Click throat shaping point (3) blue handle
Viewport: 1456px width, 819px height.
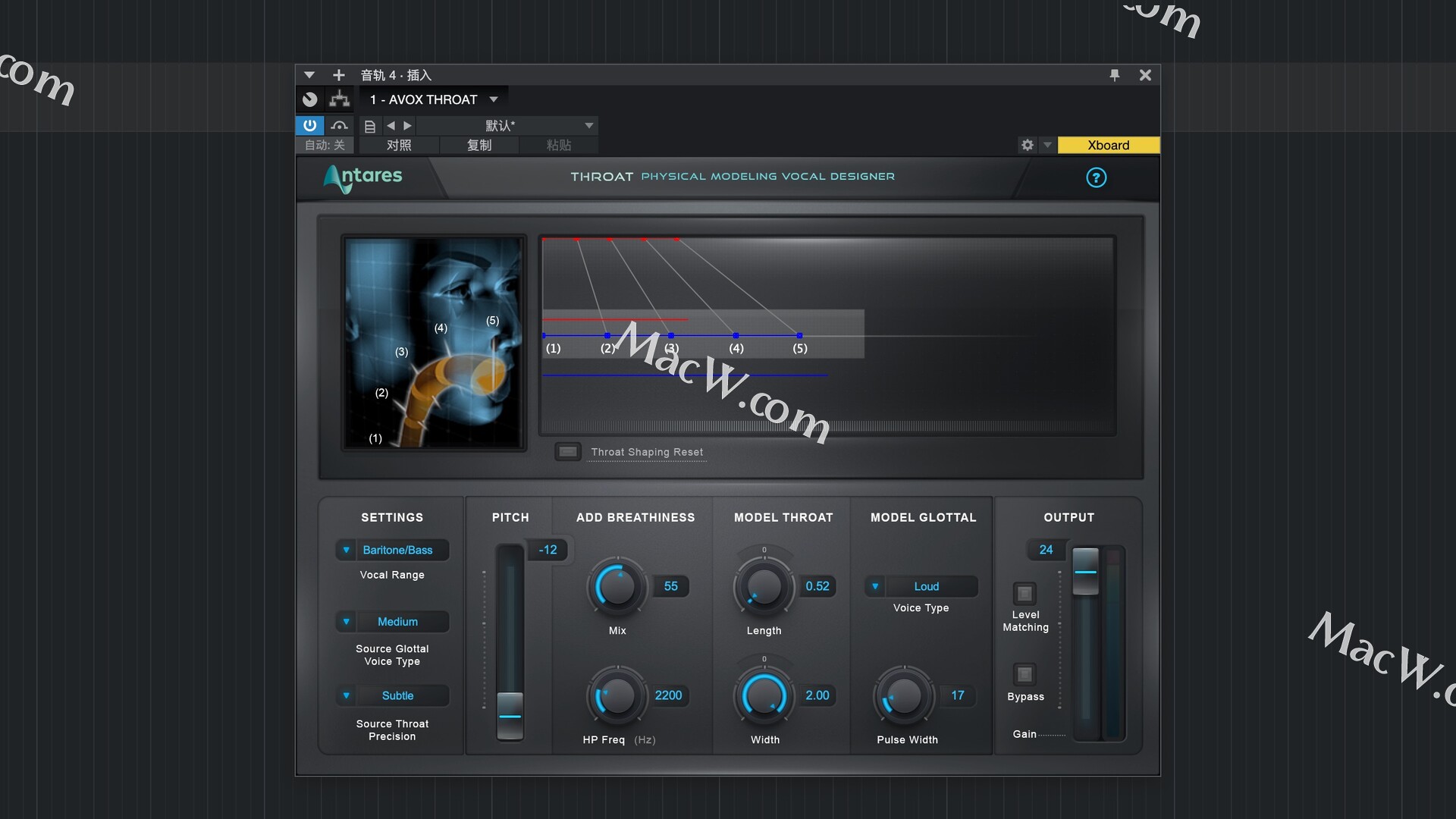pos(671,335)
